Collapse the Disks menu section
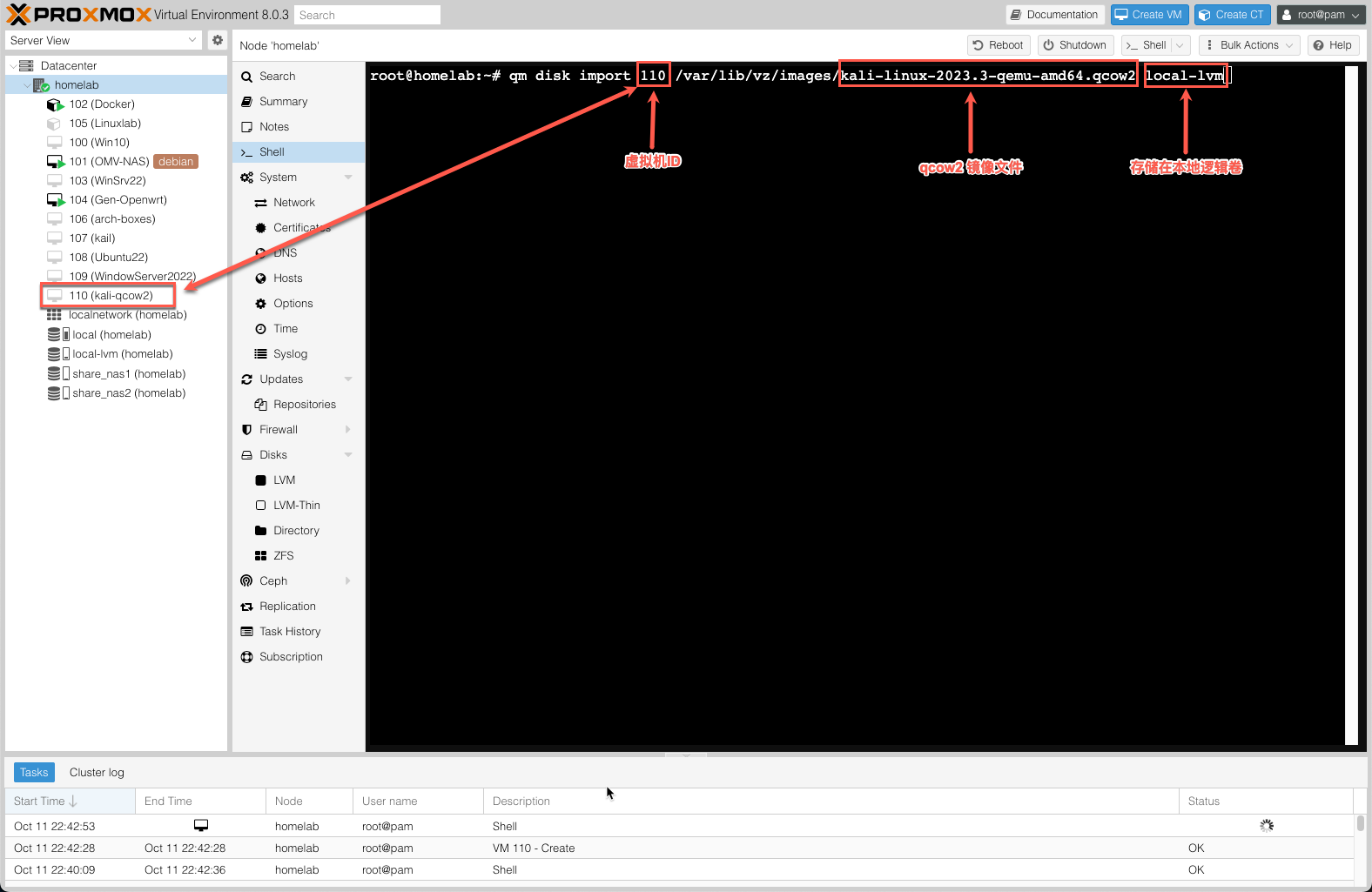 click(x=348, y=455)
